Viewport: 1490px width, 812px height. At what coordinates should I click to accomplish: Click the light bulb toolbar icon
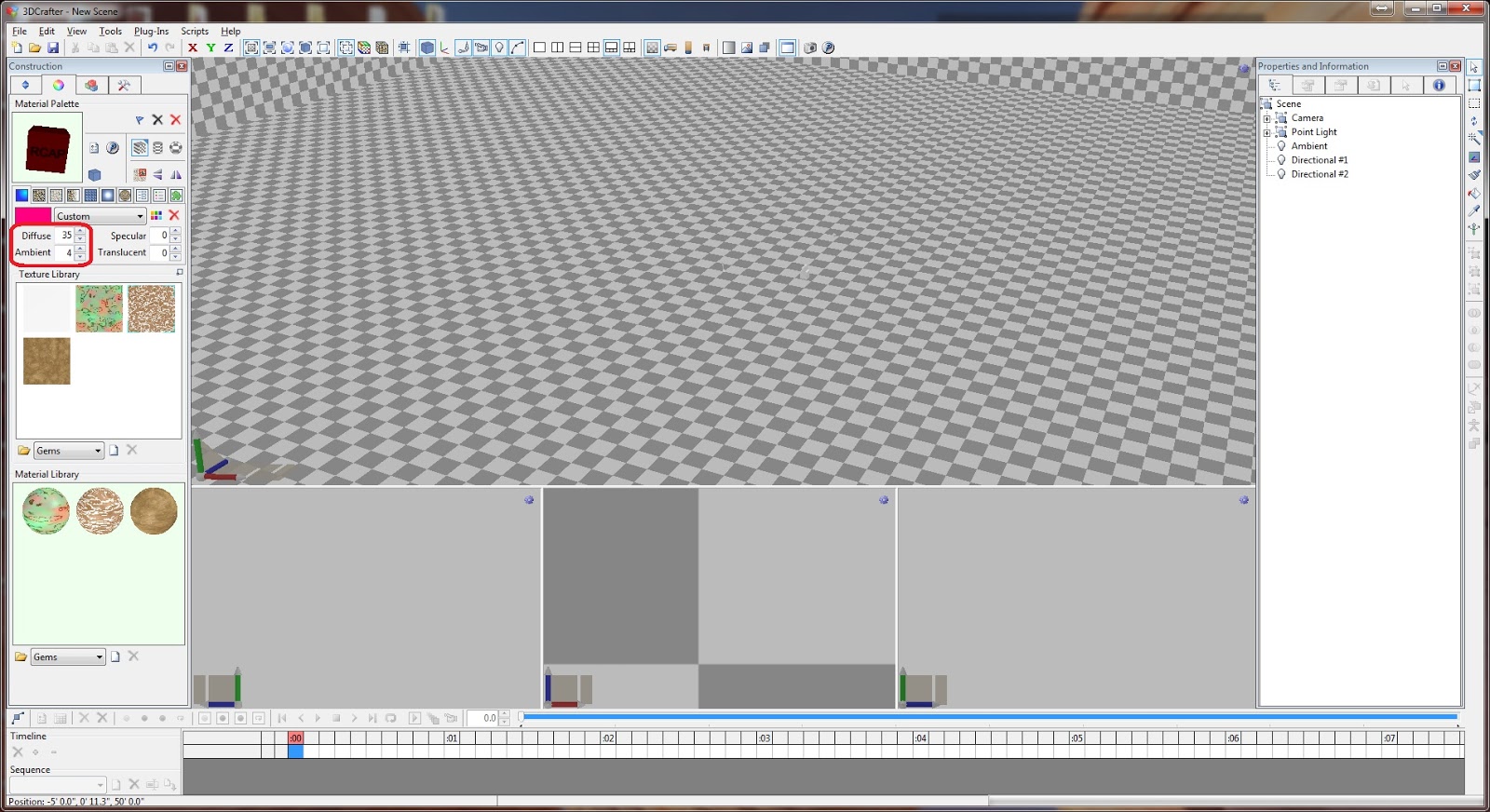[499, 47]
